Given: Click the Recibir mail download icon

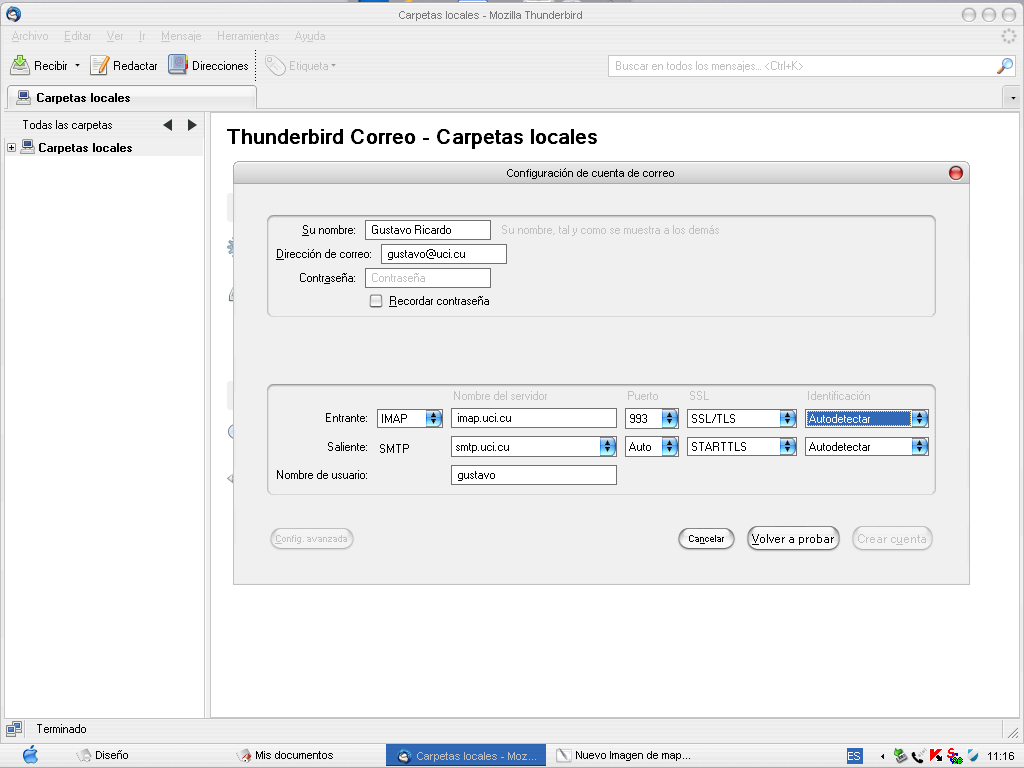Looking at the screenshot, I should coord(20,65).
